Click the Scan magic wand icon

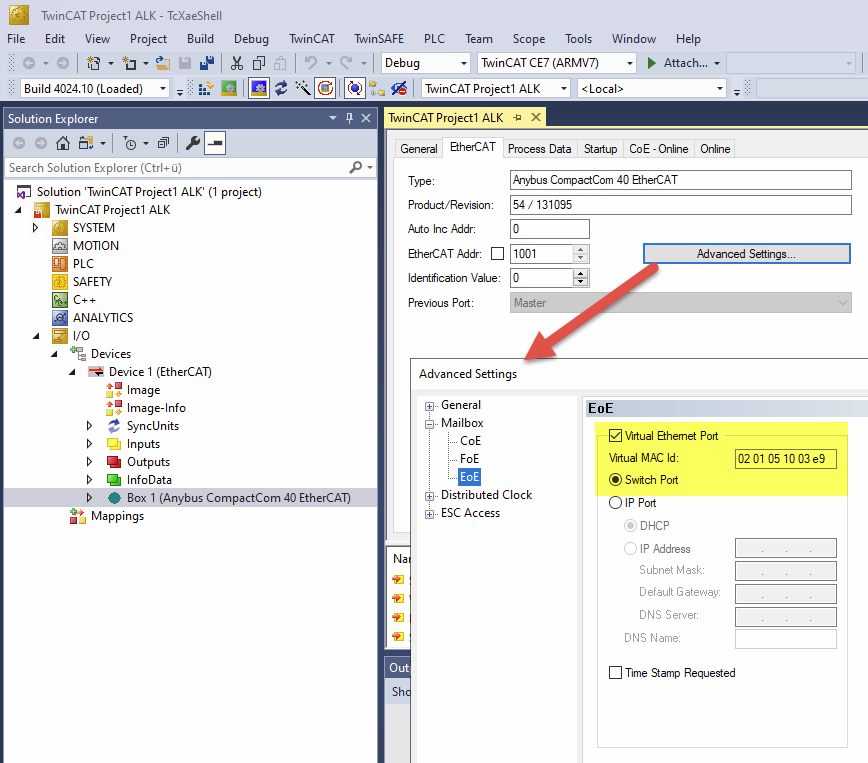303,89
